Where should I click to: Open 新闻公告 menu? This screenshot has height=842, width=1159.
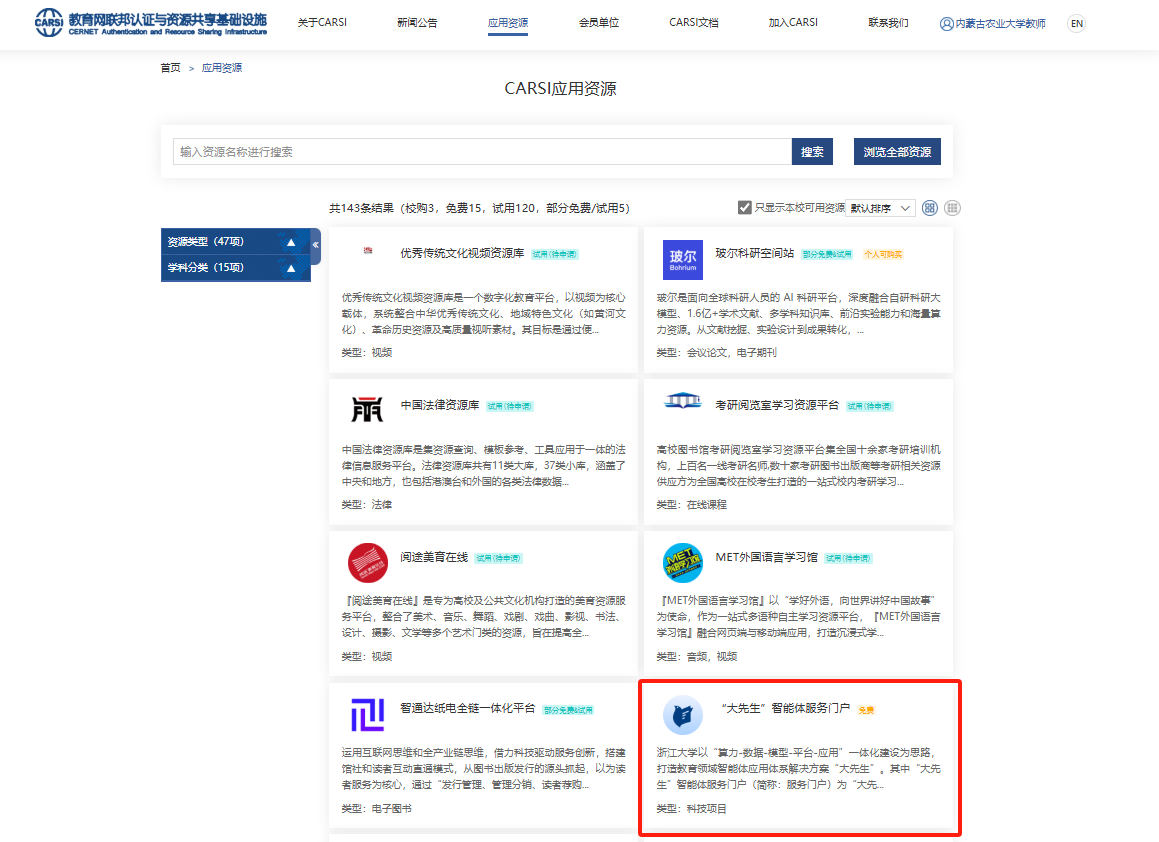click(x=417, y=23)
